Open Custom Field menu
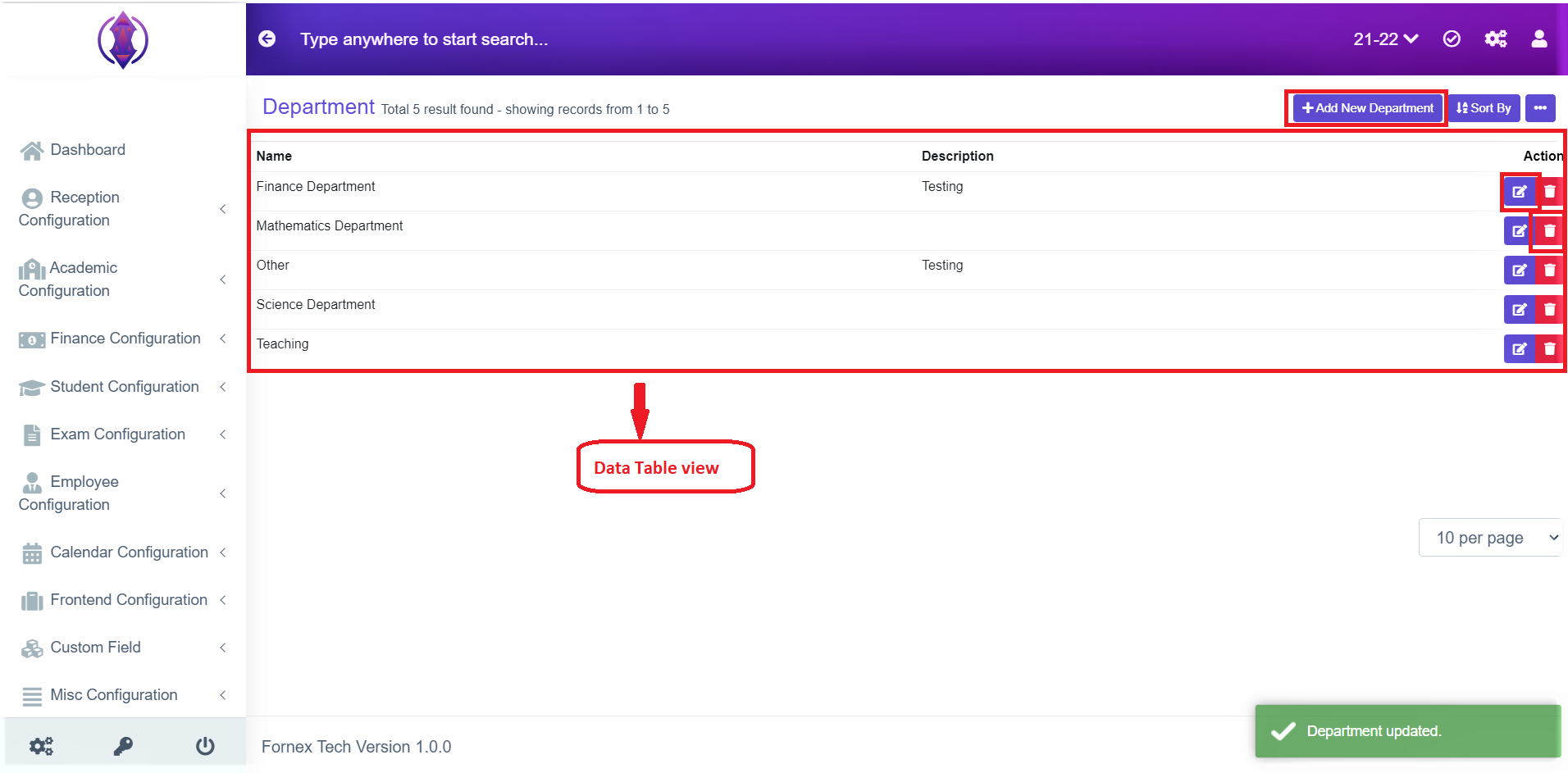The width and height of the screenshot is (1568, 773). tap(123, 648)
